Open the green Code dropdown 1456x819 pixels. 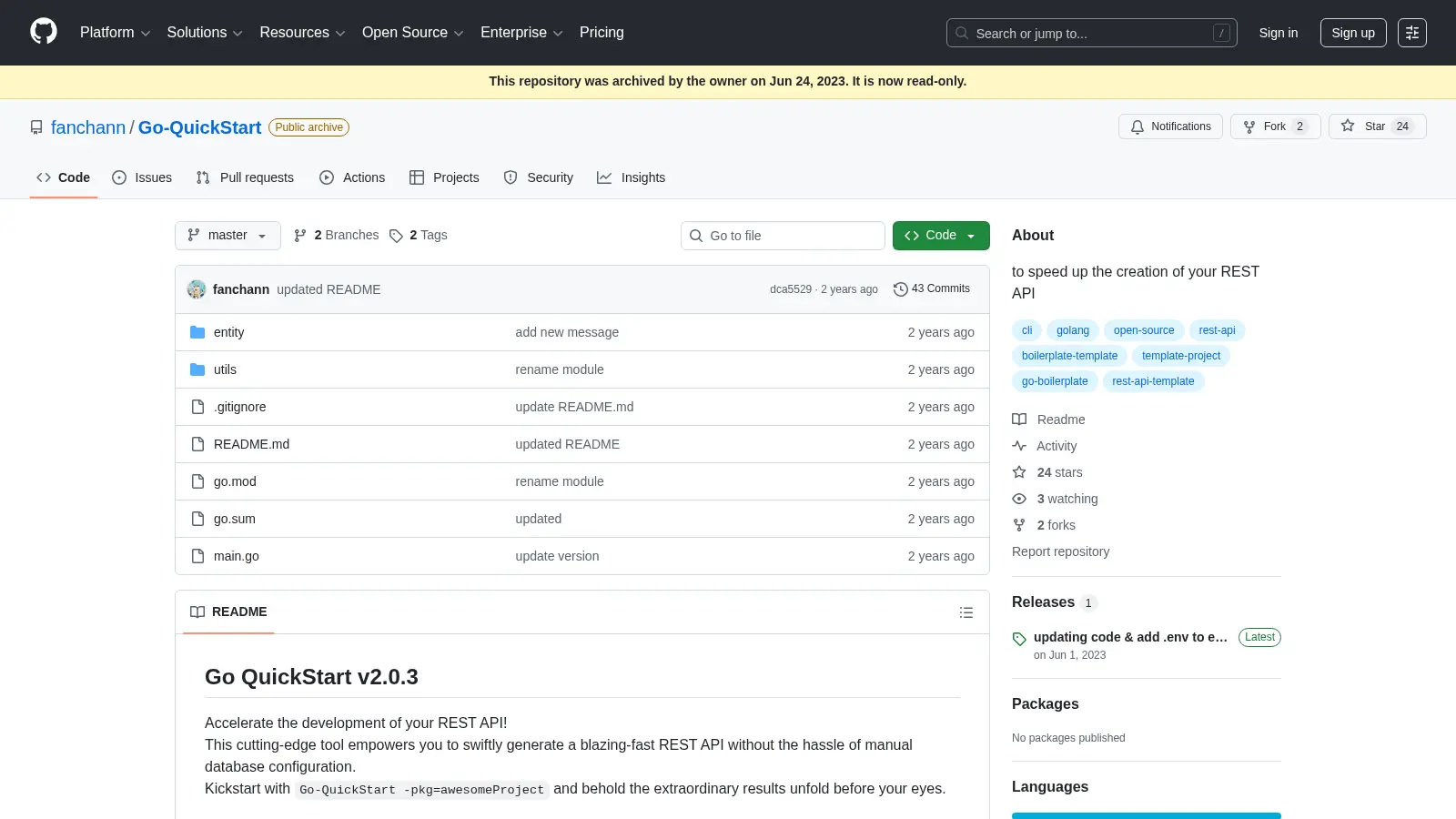coord(941,236)
